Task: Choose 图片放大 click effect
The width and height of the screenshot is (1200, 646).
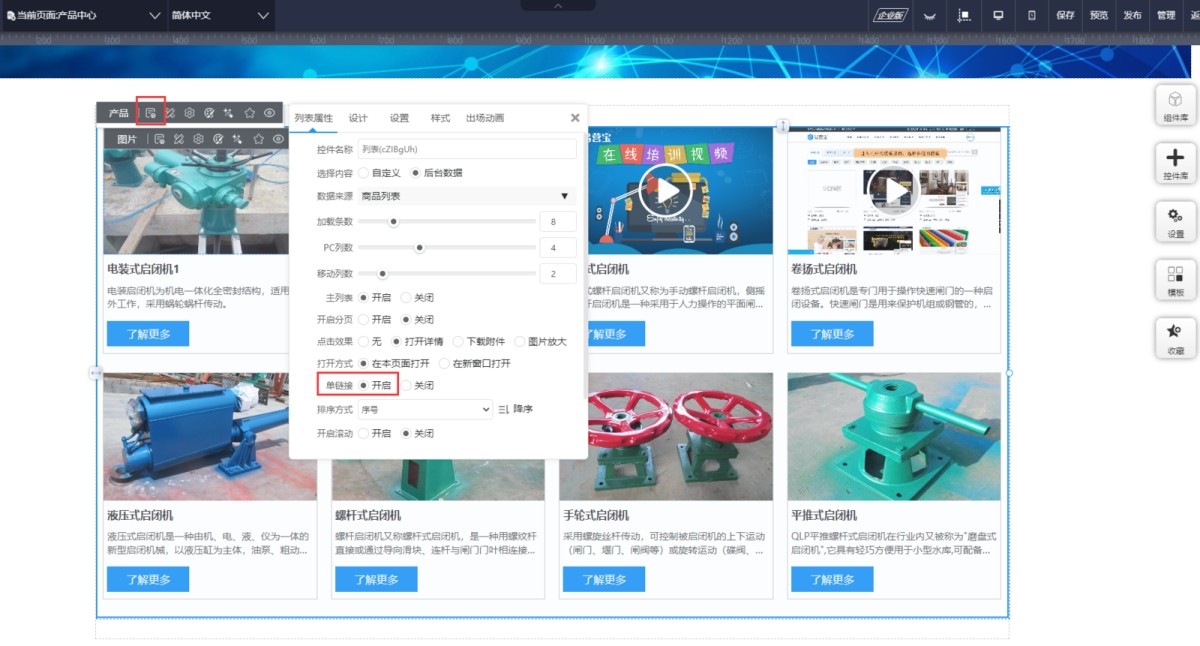Action: tap(520, 342)
